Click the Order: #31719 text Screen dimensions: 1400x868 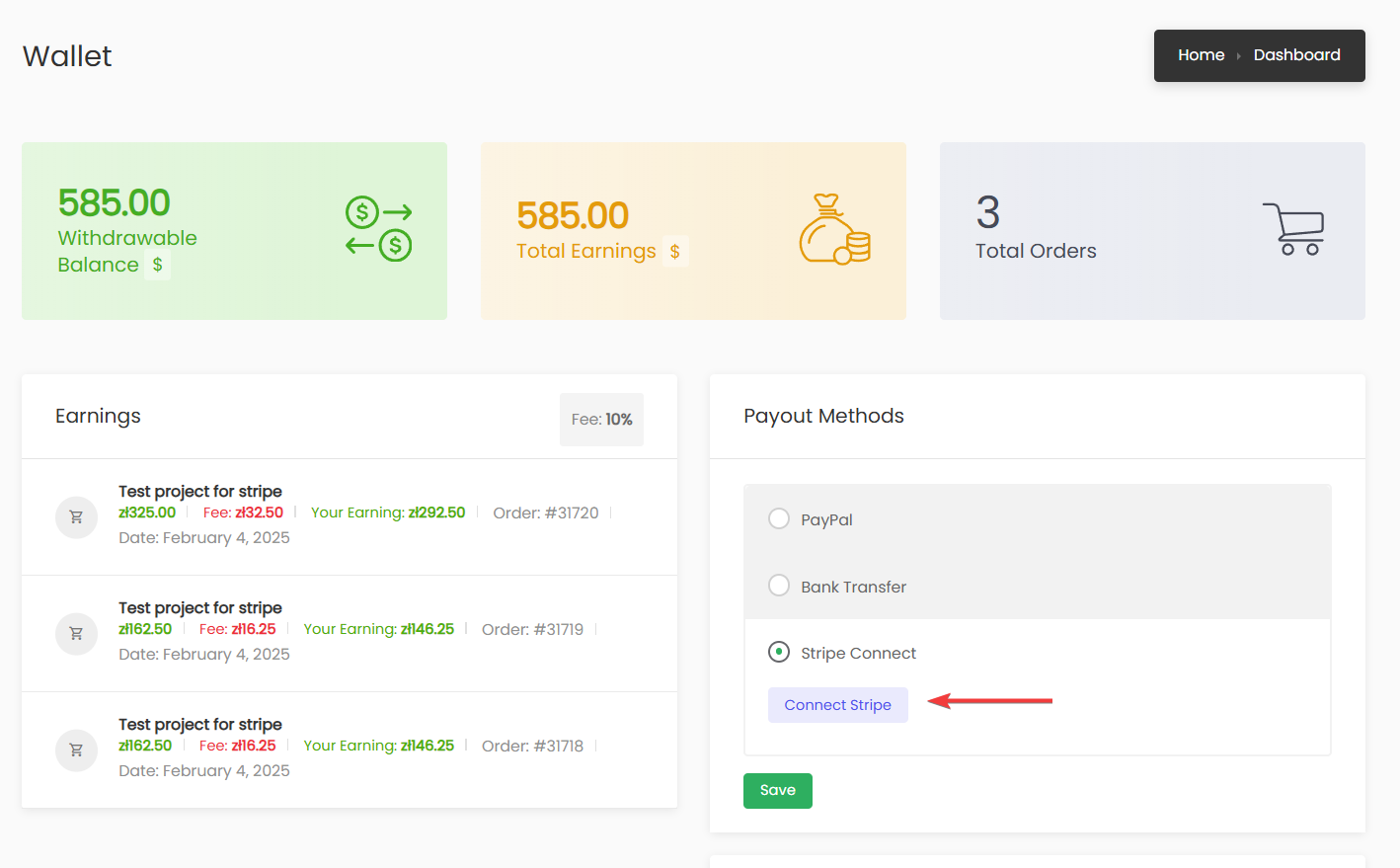532,630
